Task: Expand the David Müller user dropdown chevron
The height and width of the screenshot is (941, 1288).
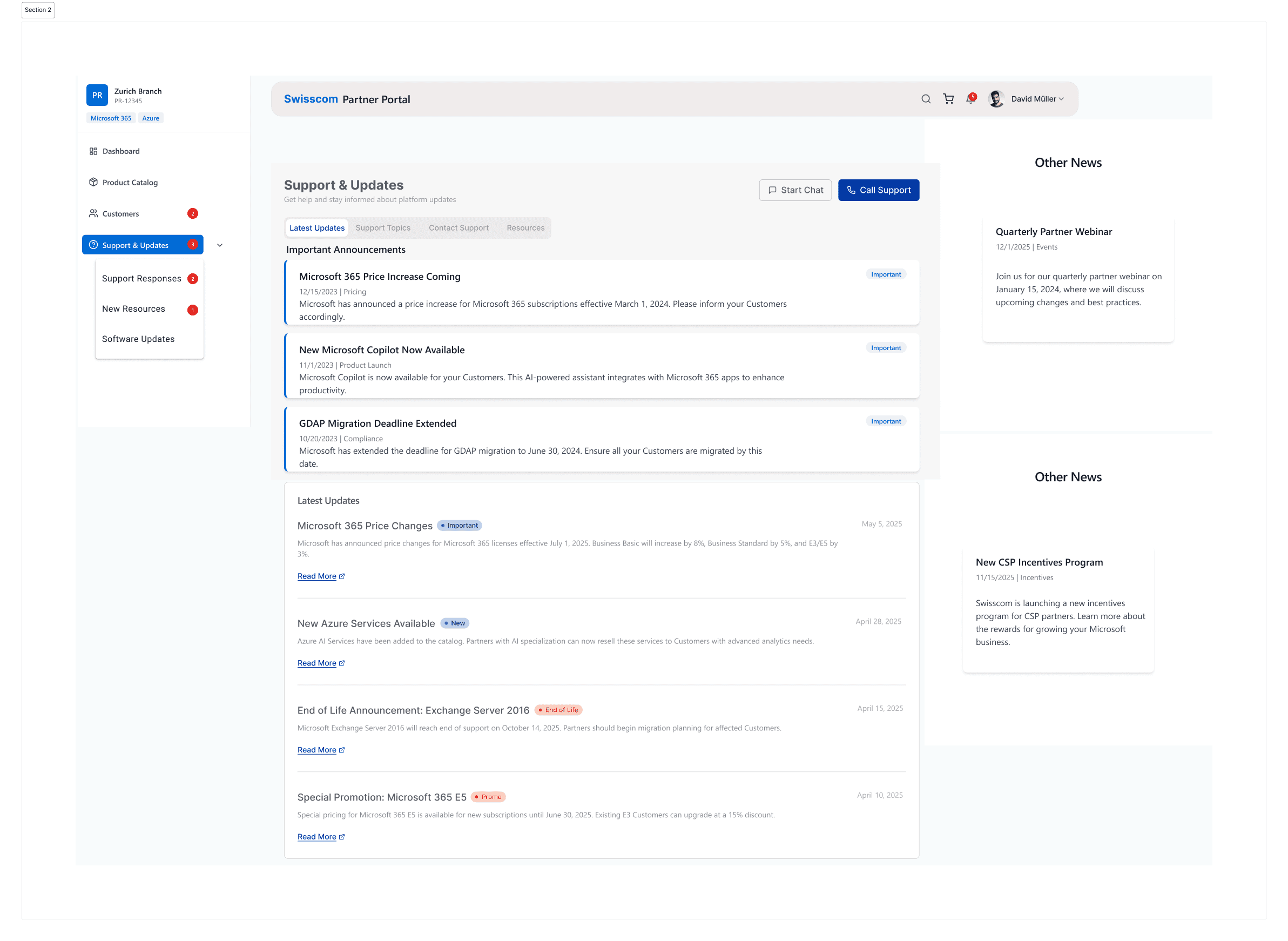Action: [1061, 99]
